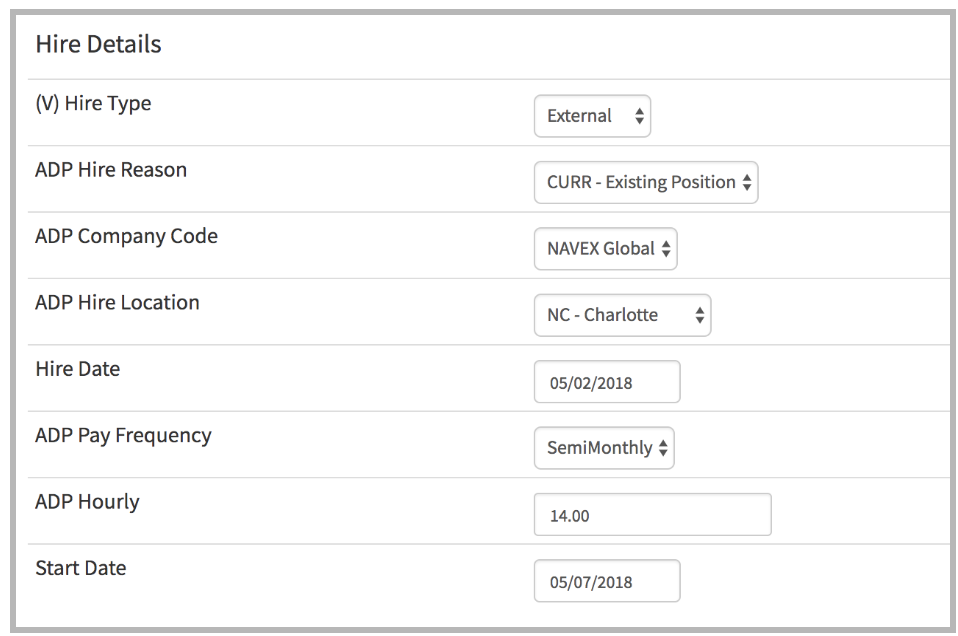Click the ADP Hourly label
This screenshot has width=958, height=636.
coord(86,501)
